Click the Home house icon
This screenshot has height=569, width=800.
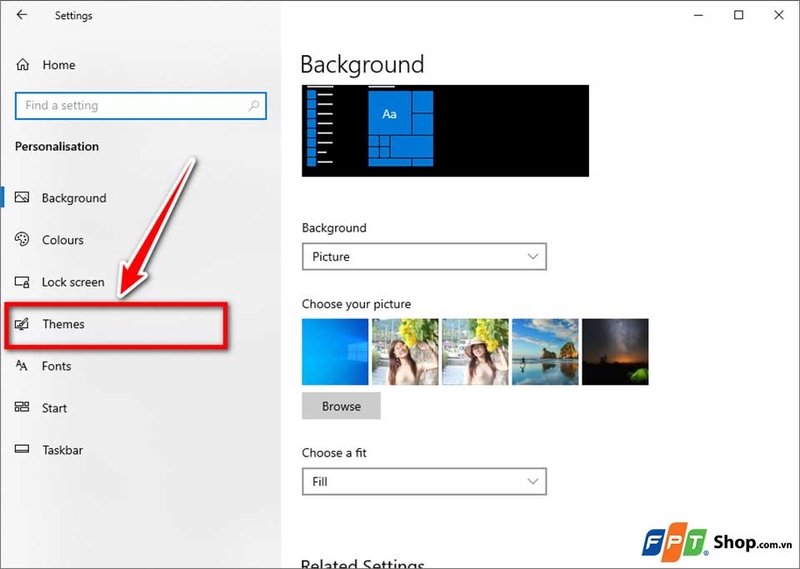click(x=22, y=64)
